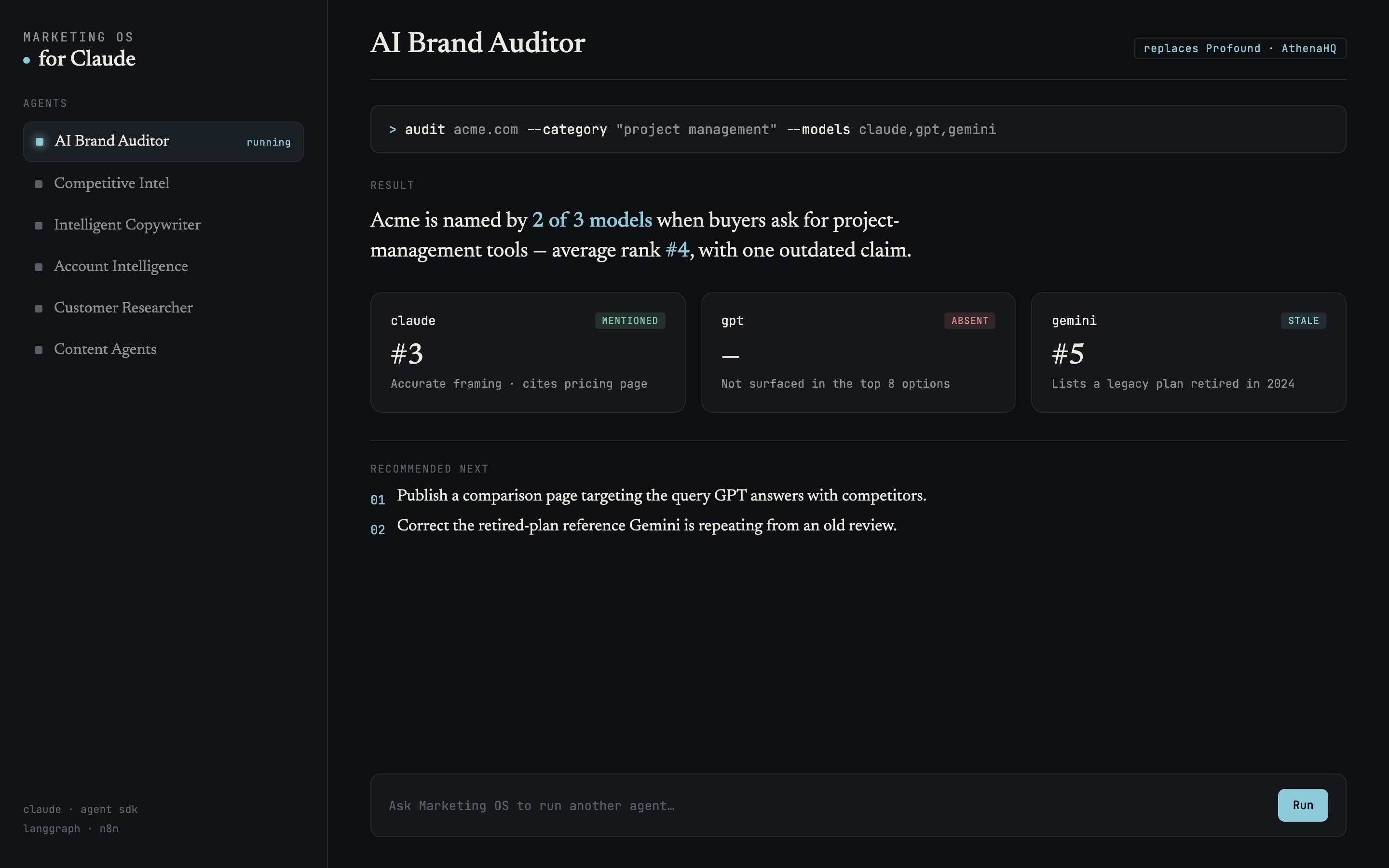Click the square bullet icon beside Competitive Intel
The image size is (1389, 868).
[39, 184]
